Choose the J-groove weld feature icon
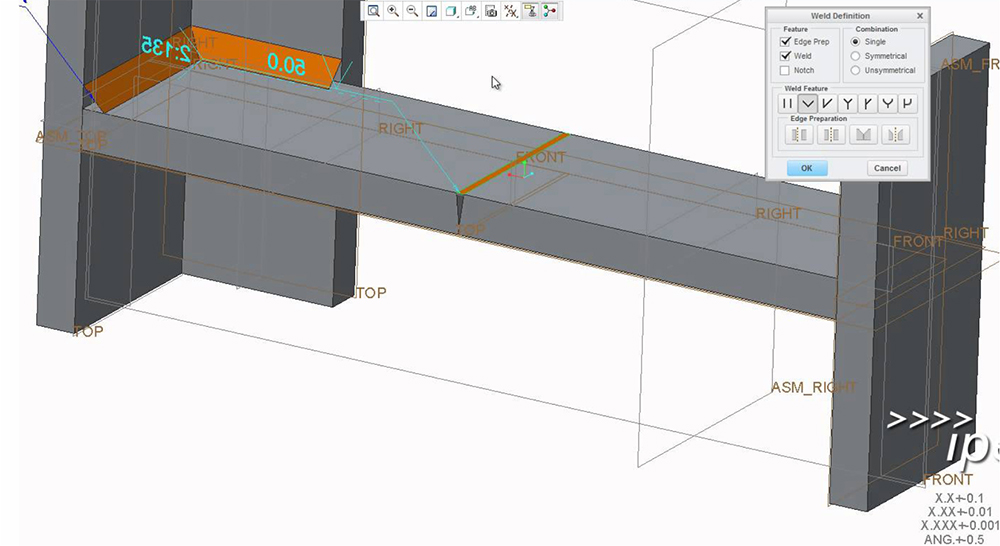This screenshot has height=546, width=1000. click(x=908, y=103)
